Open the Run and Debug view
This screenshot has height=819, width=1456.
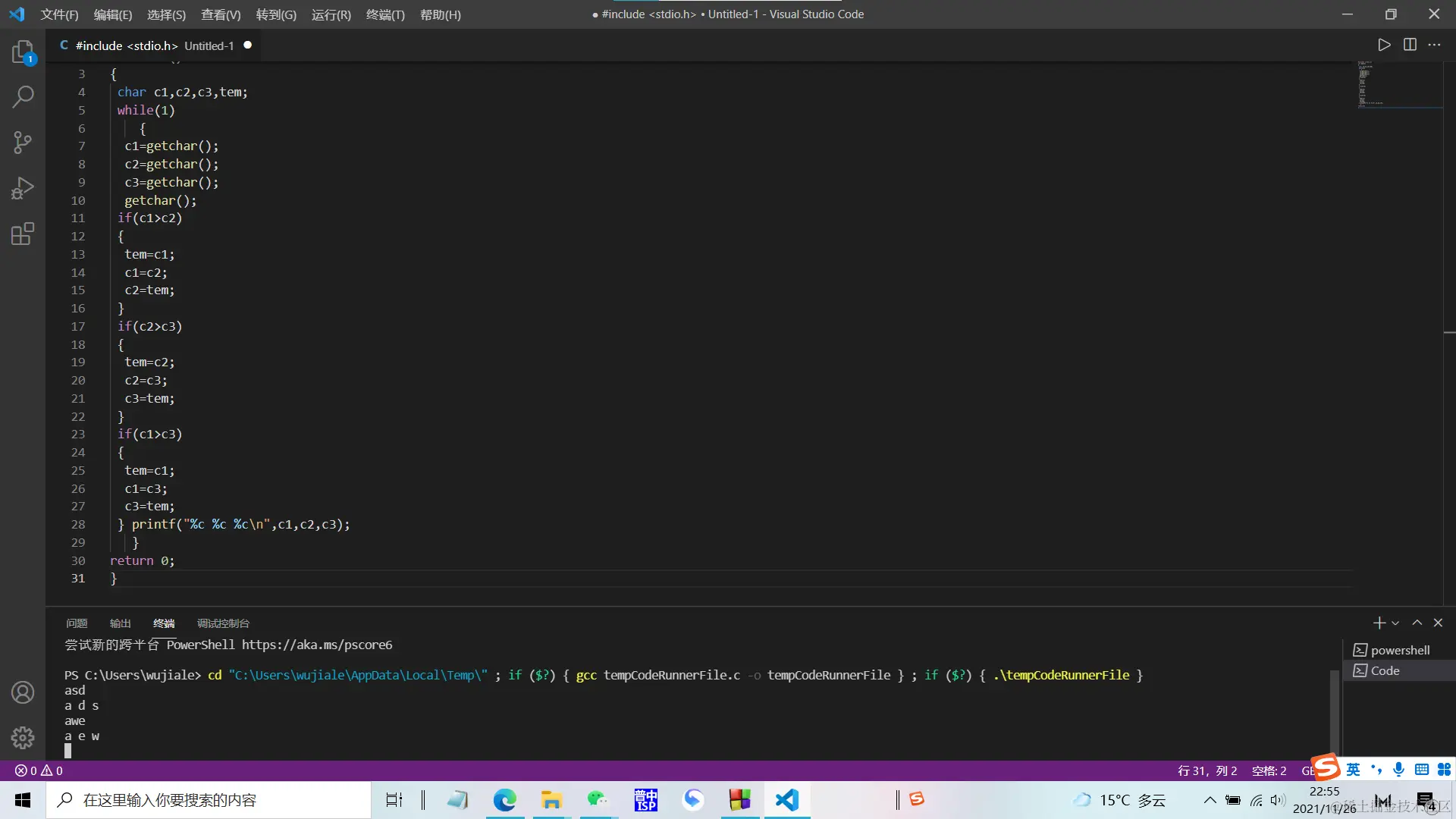coord(23,188)
